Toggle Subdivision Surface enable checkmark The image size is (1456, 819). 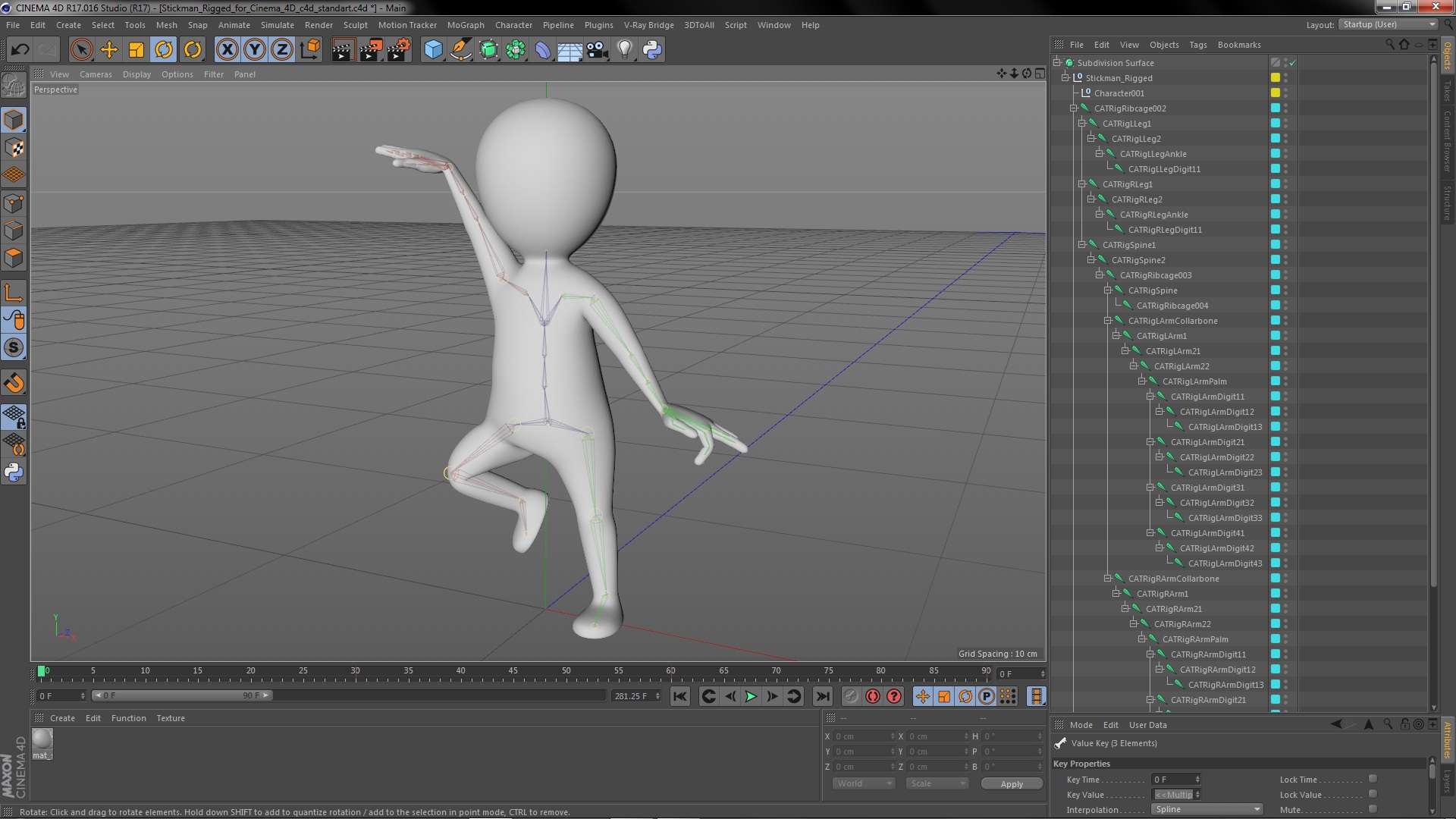pyautogui.click(x=1293, y=63)
